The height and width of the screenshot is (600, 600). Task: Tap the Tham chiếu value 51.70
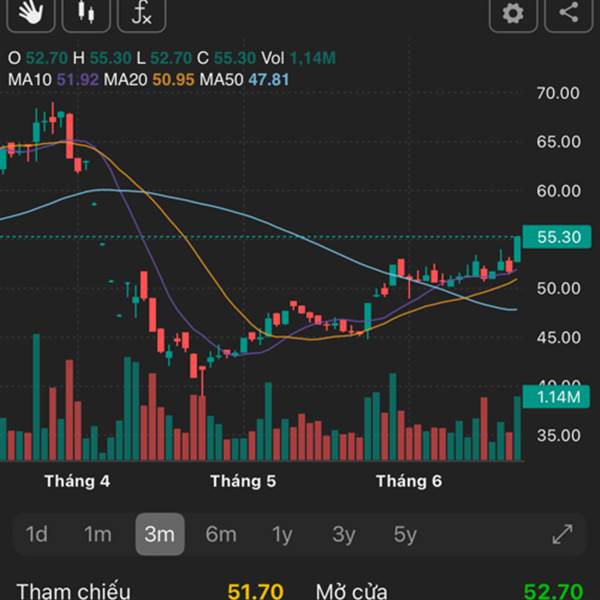click(255, 591)
